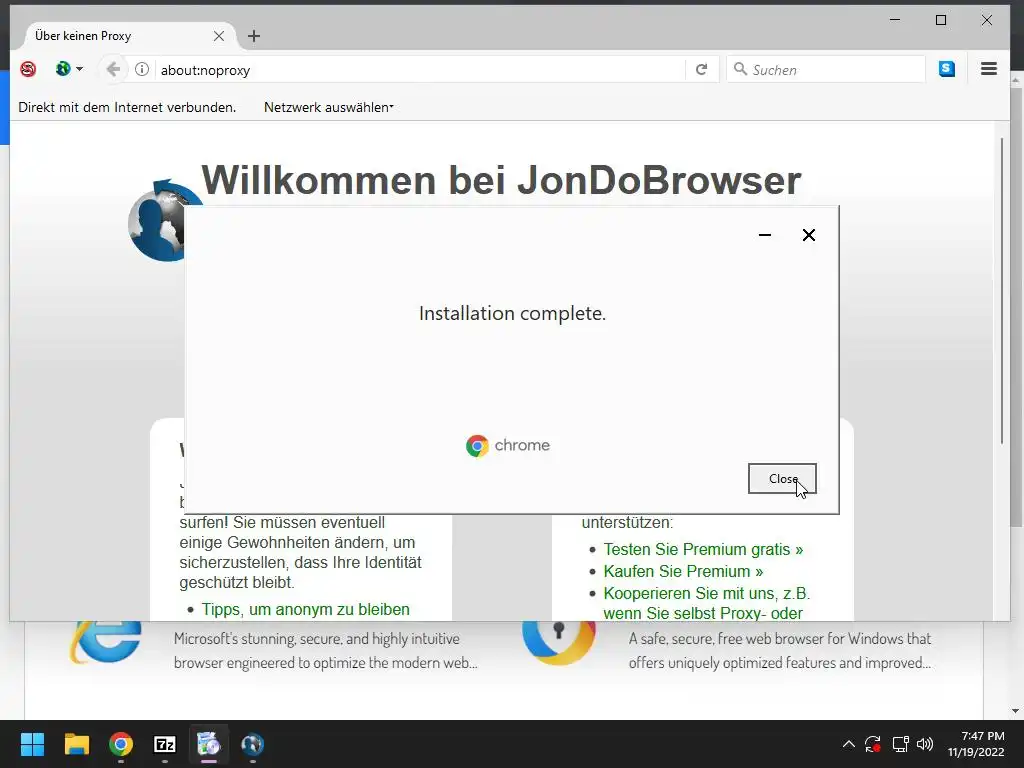Screen dimensions: 1024x768
Task: Close the 'Über keinen Proxy' tab
Action: coord(219,36)
